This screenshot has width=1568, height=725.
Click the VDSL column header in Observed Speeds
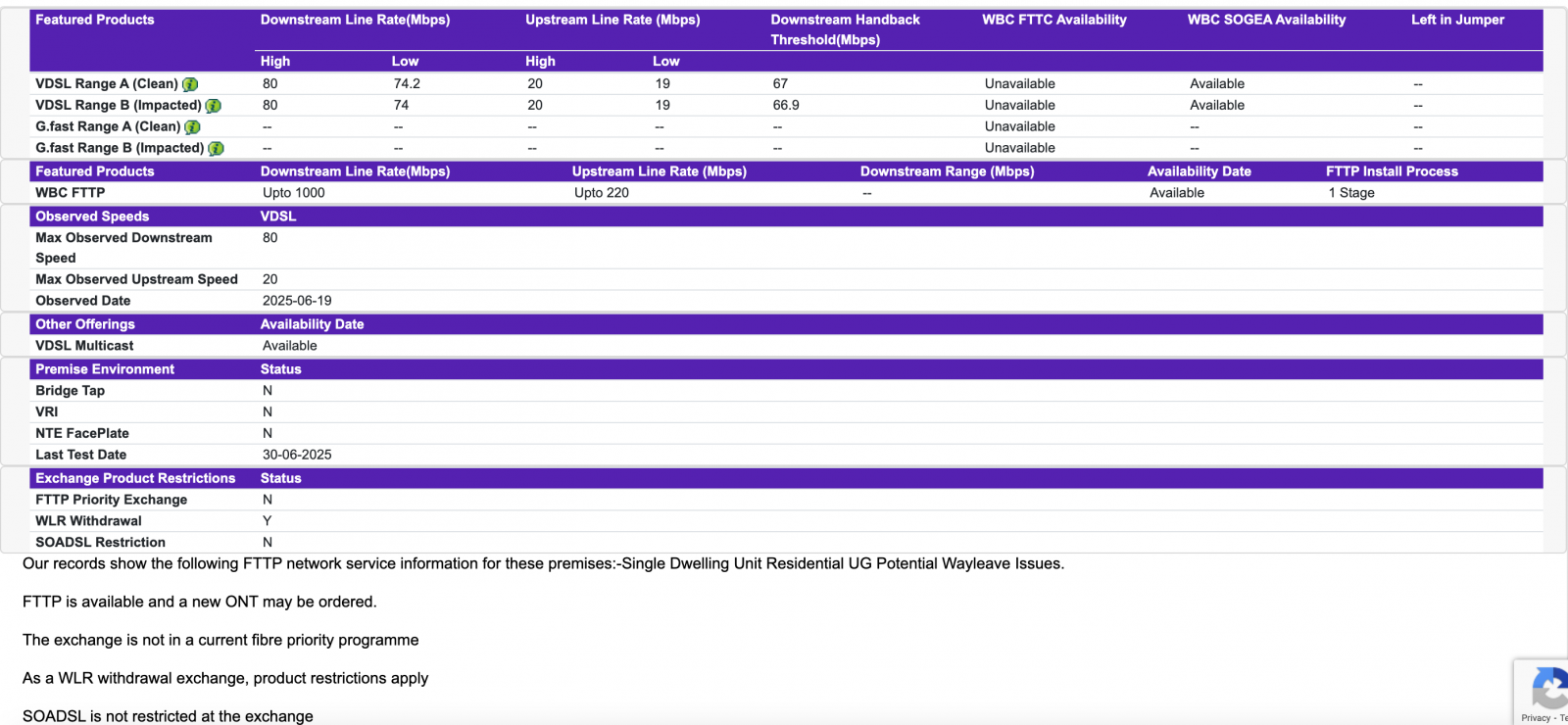(x=278, y=217)
